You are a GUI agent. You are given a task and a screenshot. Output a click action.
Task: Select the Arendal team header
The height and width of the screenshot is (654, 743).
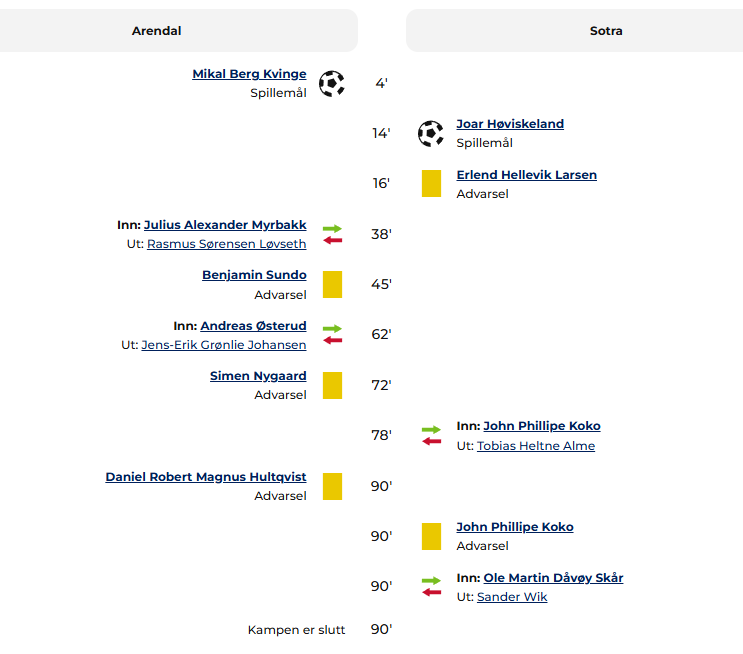(x=156, y=31)
